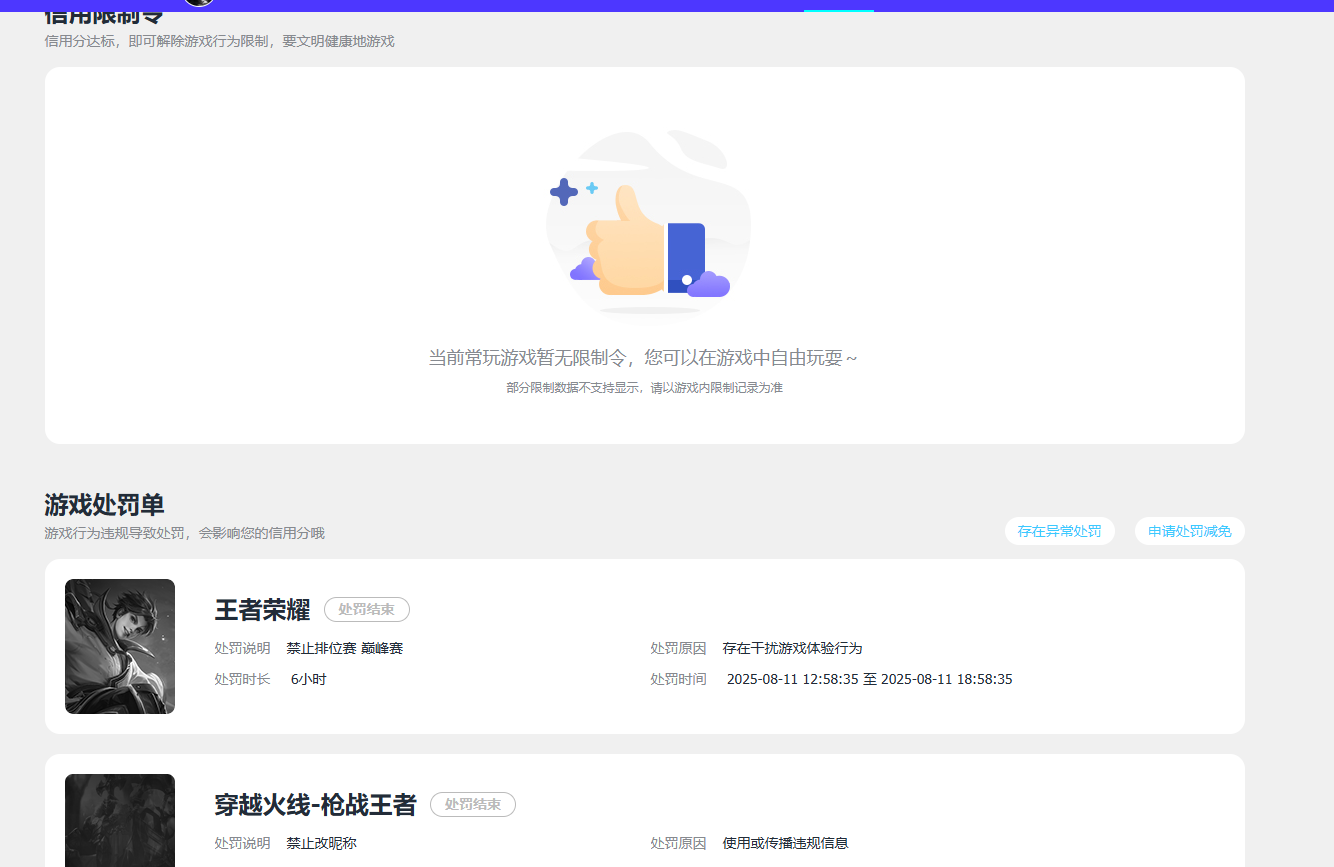Screen dimensions: 1334x867
Task: Click the 处罚结束 badge beside 王者荣耀
Action: [x=367, y=609]
